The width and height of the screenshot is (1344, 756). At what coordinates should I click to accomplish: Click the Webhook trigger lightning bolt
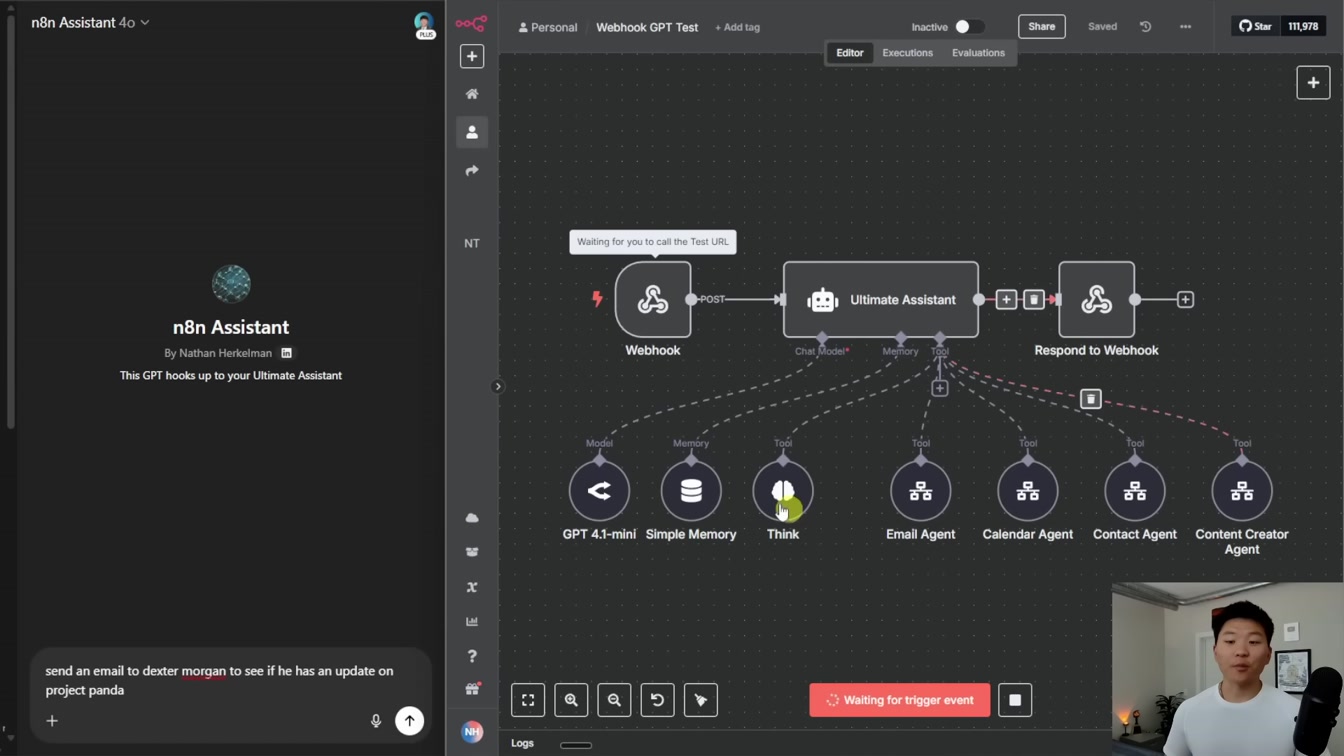[x=597, y=299]
